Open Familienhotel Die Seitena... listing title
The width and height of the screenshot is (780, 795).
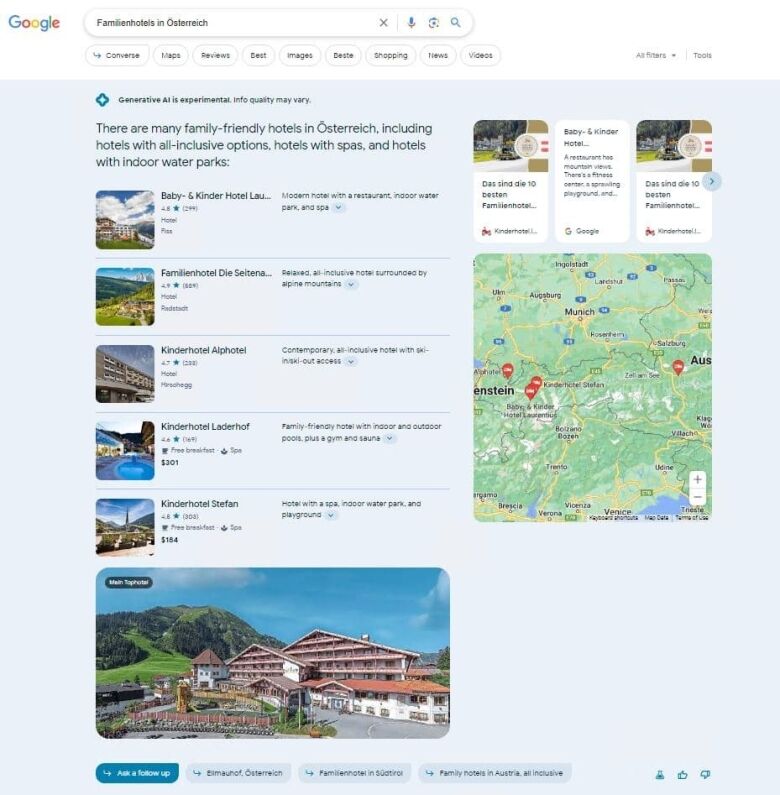[217, 273]
